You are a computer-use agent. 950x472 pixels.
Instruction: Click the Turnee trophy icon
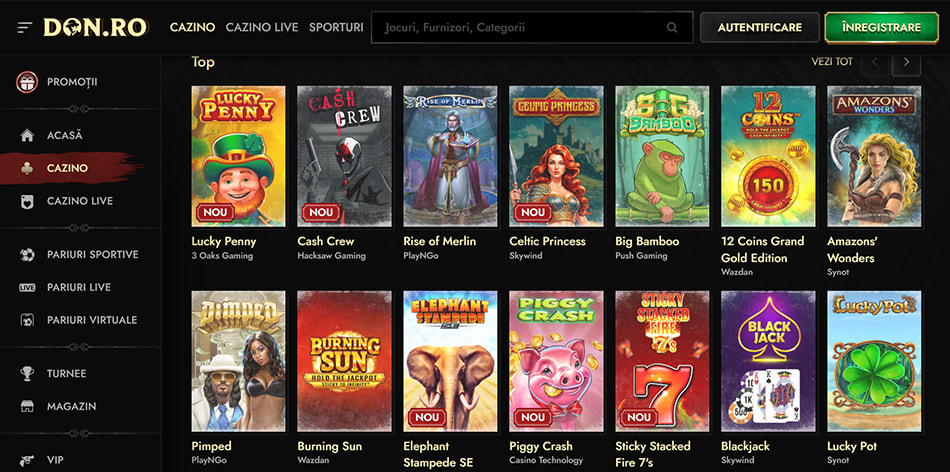click(x=27, y=374)
